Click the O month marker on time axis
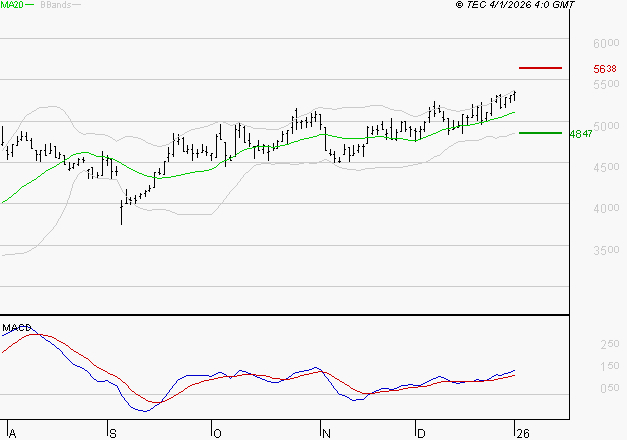 (x=217, y=434)
